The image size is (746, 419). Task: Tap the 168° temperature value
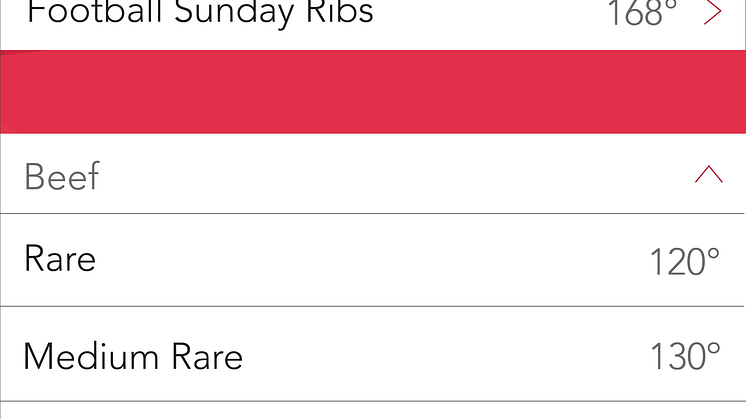[642, 13]
